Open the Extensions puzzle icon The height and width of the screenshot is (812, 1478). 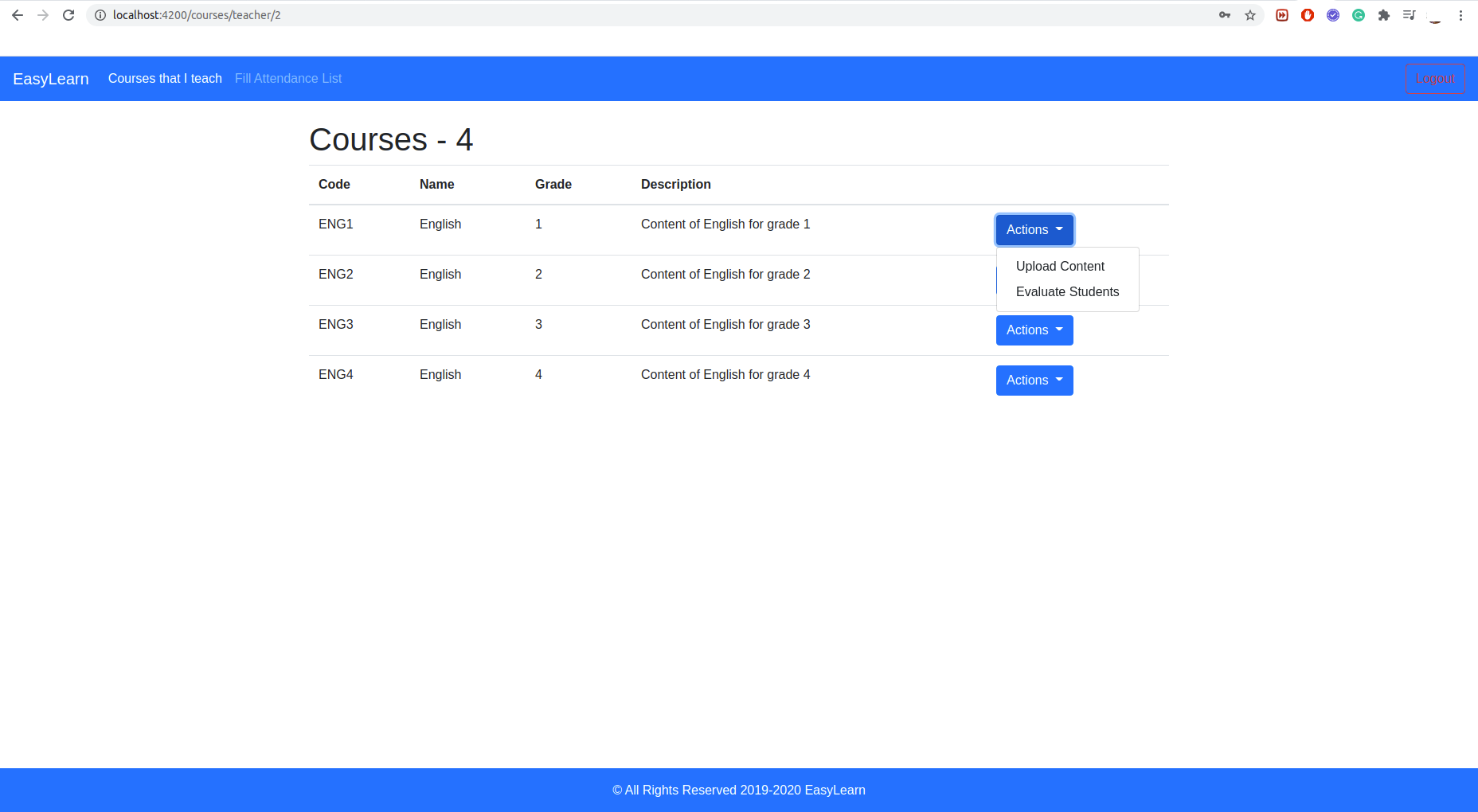(1384, 15)
